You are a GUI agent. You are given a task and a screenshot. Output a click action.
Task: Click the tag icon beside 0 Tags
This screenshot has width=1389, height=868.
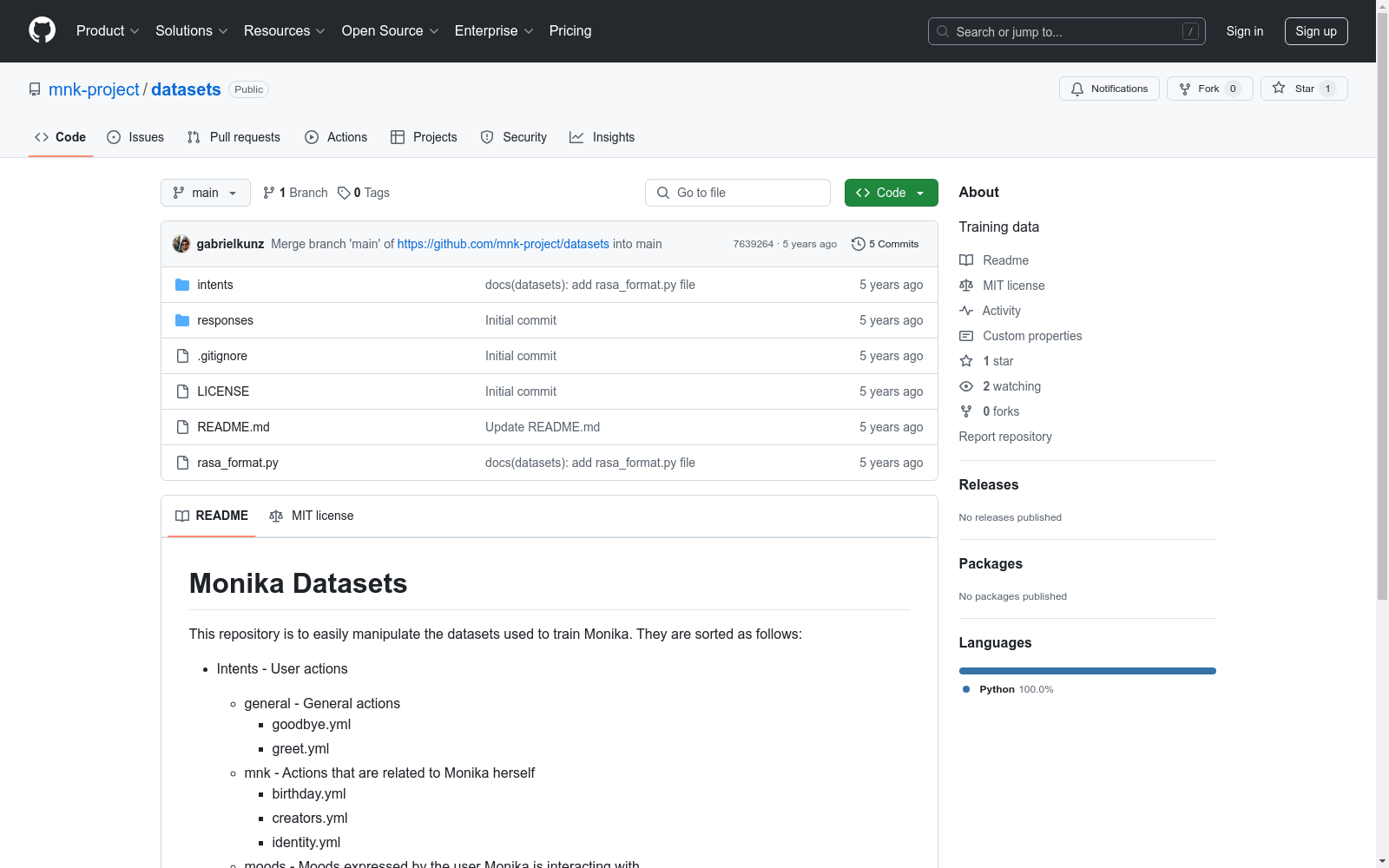[344, 193]
